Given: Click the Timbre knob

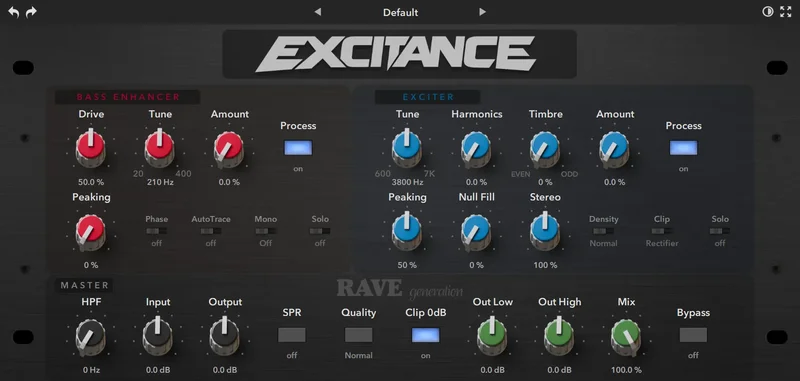Looking at the screenshot, I should 545,148.
